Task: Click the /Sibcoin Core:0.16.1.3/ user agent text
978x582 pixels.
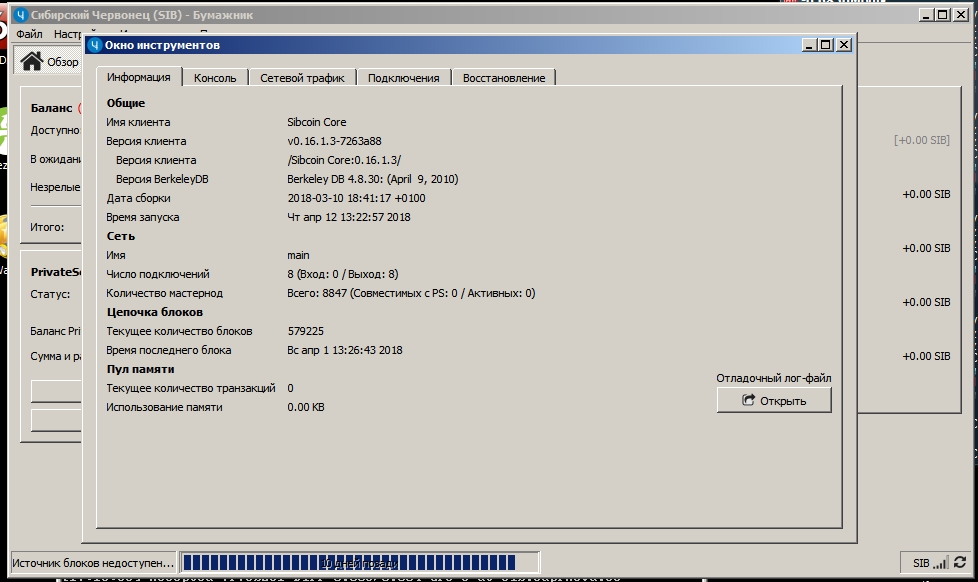Action: tap(344, 160)
